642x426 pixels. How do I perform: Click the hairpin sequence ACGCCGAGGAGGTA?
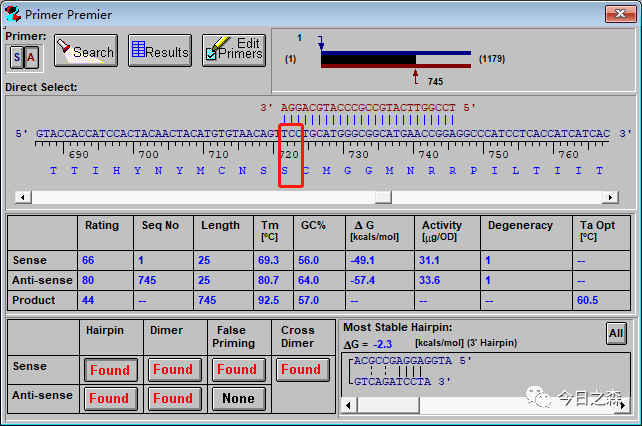[x=402, y=361]
